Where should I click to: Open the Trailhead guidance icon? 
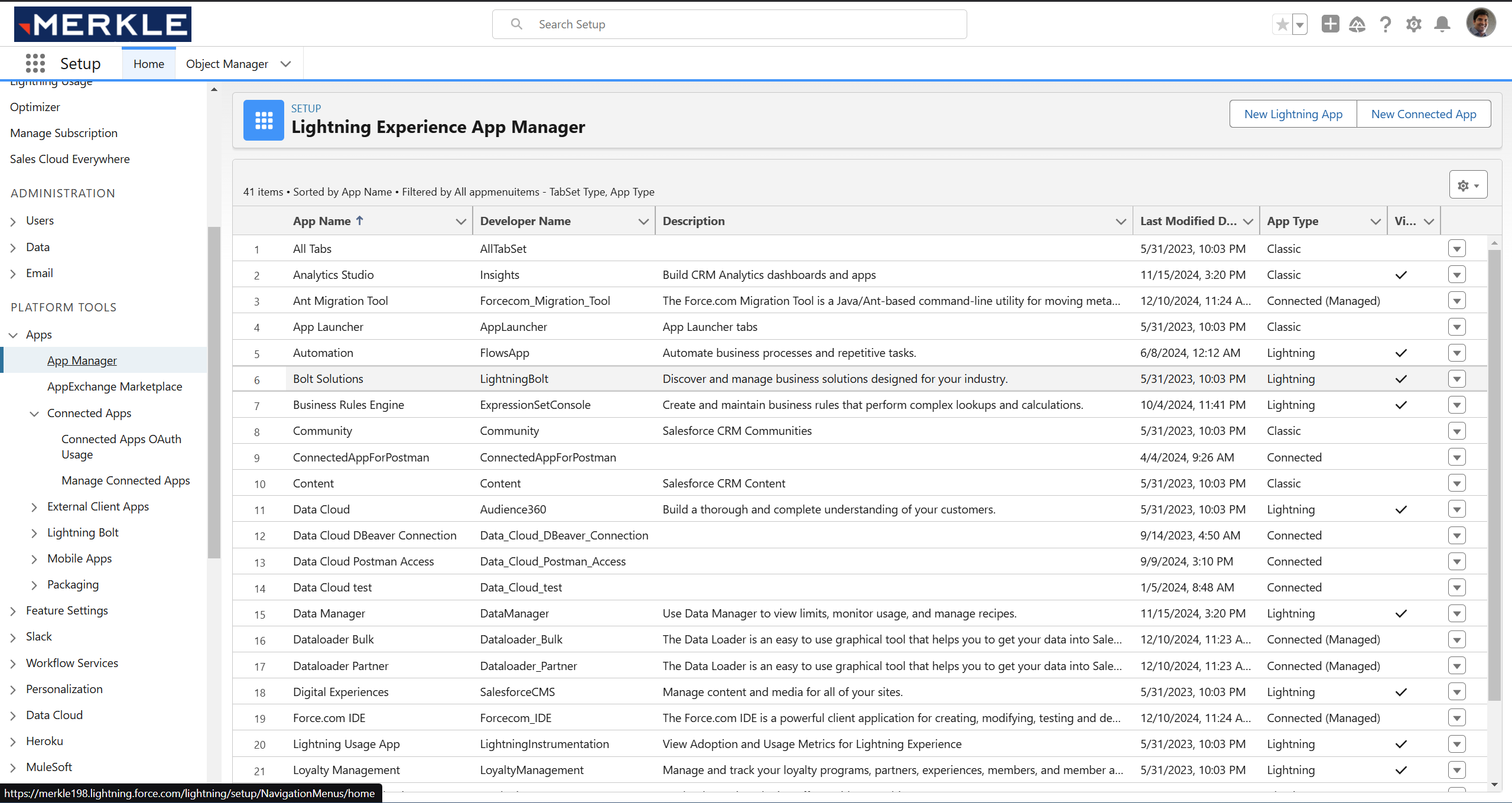[x=1357, y=24]
